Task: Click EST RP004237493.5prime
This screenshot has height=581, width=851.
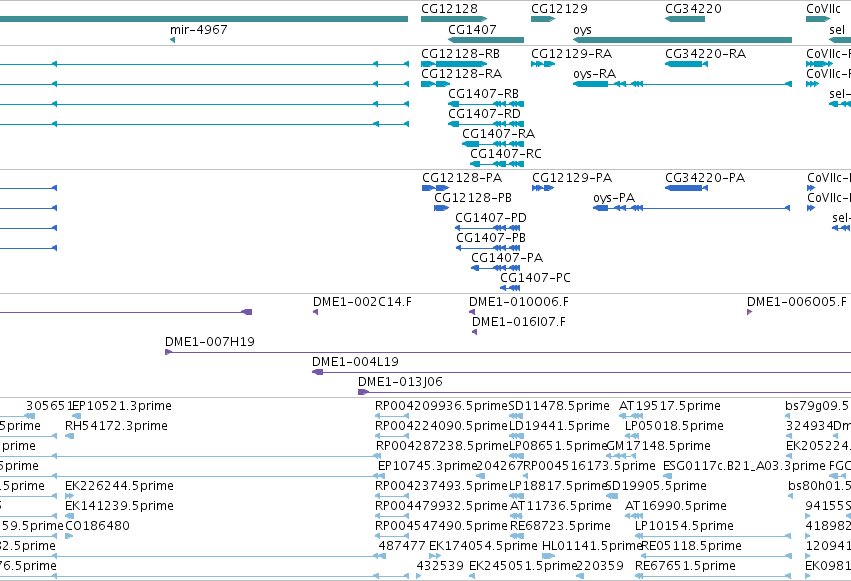Action: pos(441,486)
